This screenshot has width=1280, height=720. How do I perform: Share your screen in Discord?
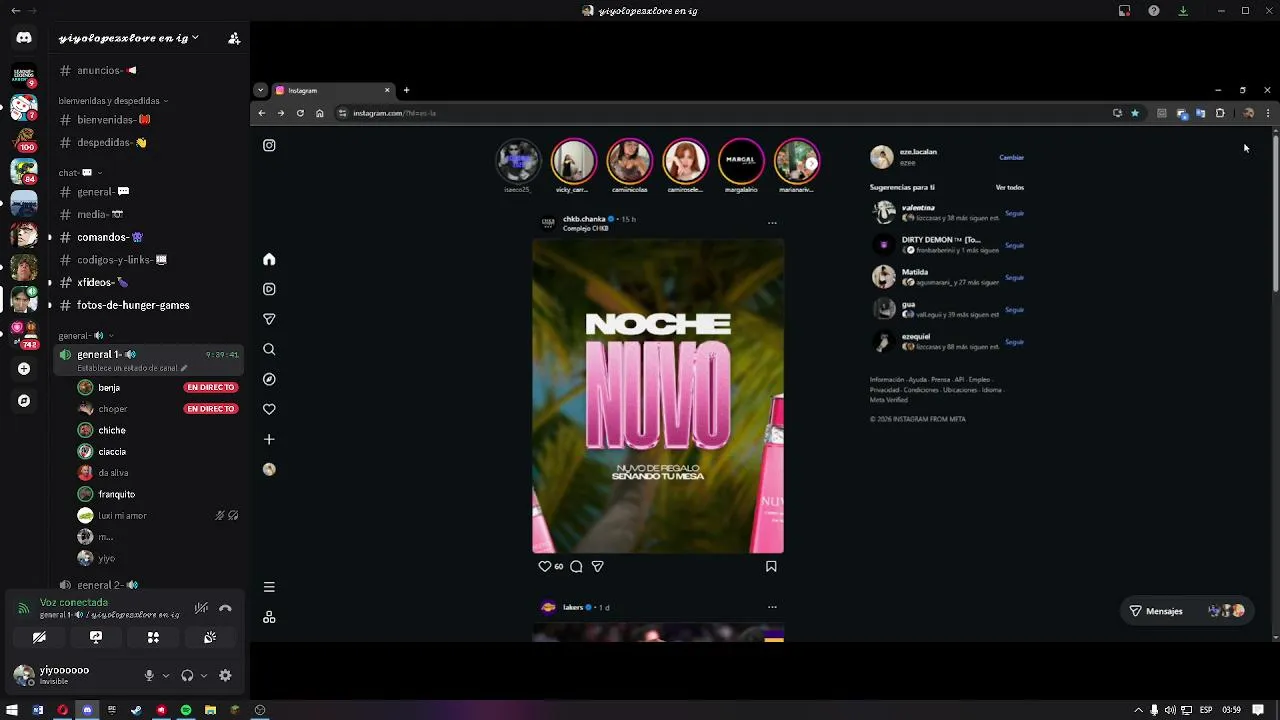click(96, 637)
